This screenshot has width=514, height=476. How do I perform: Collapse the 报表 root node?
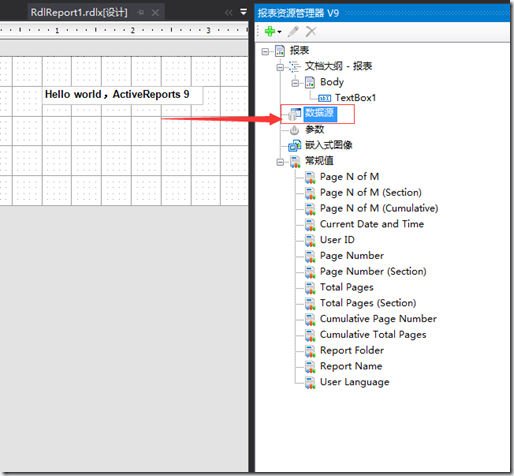pyautogui.click(x=265, y=51)
